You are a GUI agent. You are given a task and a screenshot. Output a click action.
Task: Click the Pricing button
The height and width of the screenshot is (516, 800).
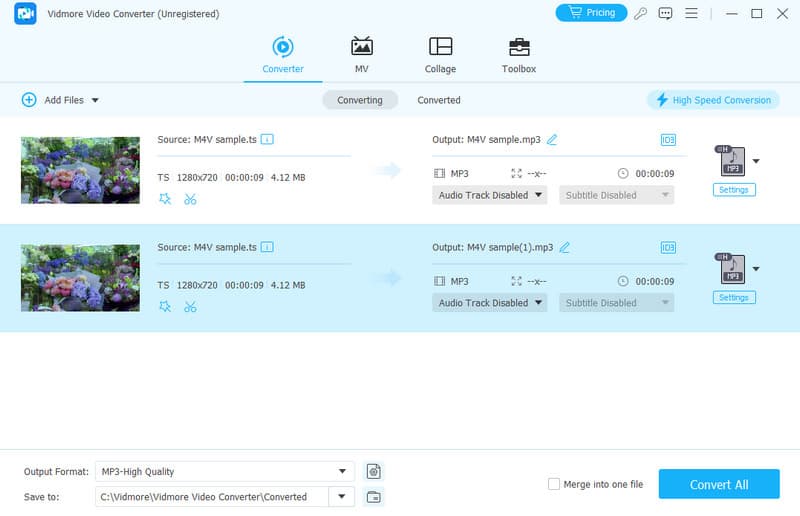coord(591,13)
